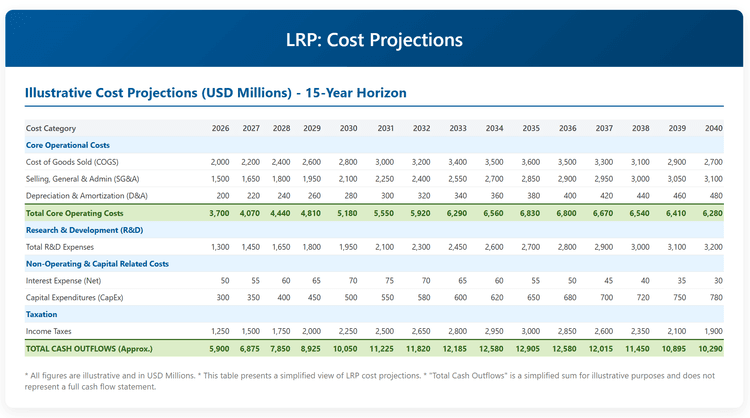Click the 'Research & Development (R&D)' section label
750x418 pixels.
(84, 230)
